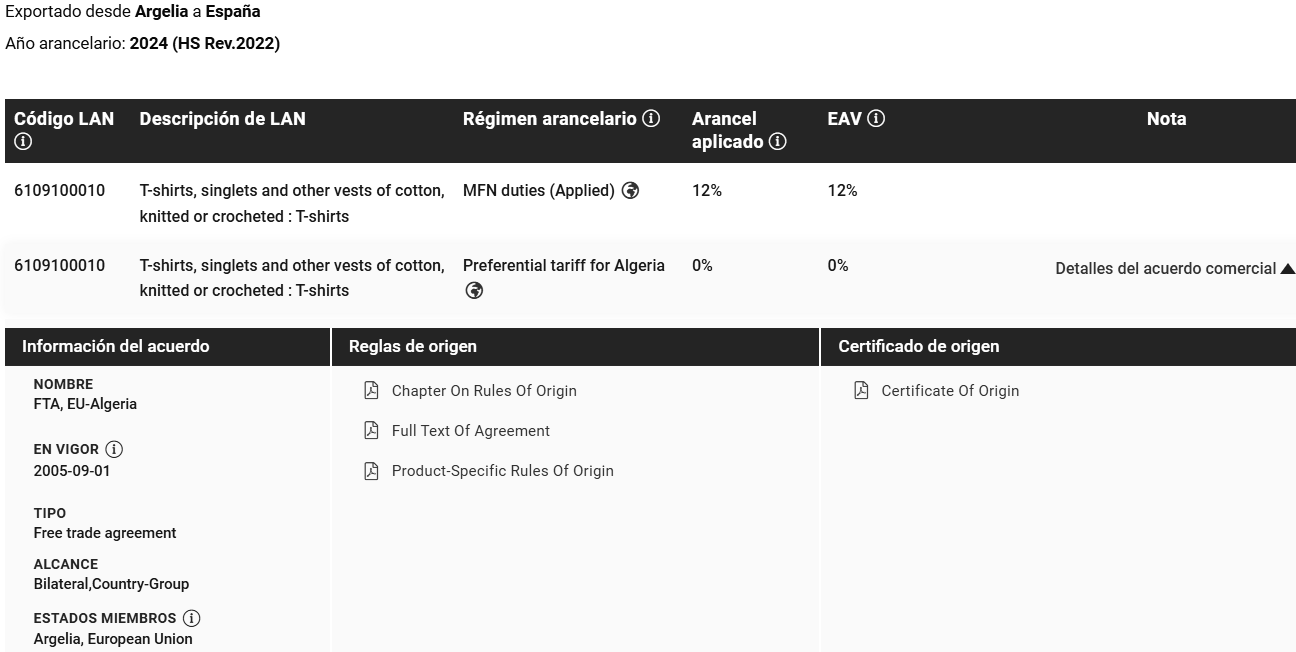Image resolution: width=1296 pixels, height=652 pixels.
Task: Click the info icon beside EAV header
Action: [876, 119]
